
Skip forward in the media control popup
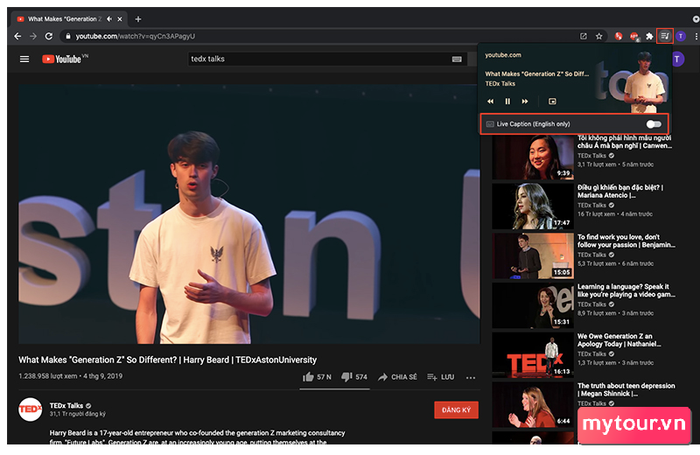click(x=525, y=101)
